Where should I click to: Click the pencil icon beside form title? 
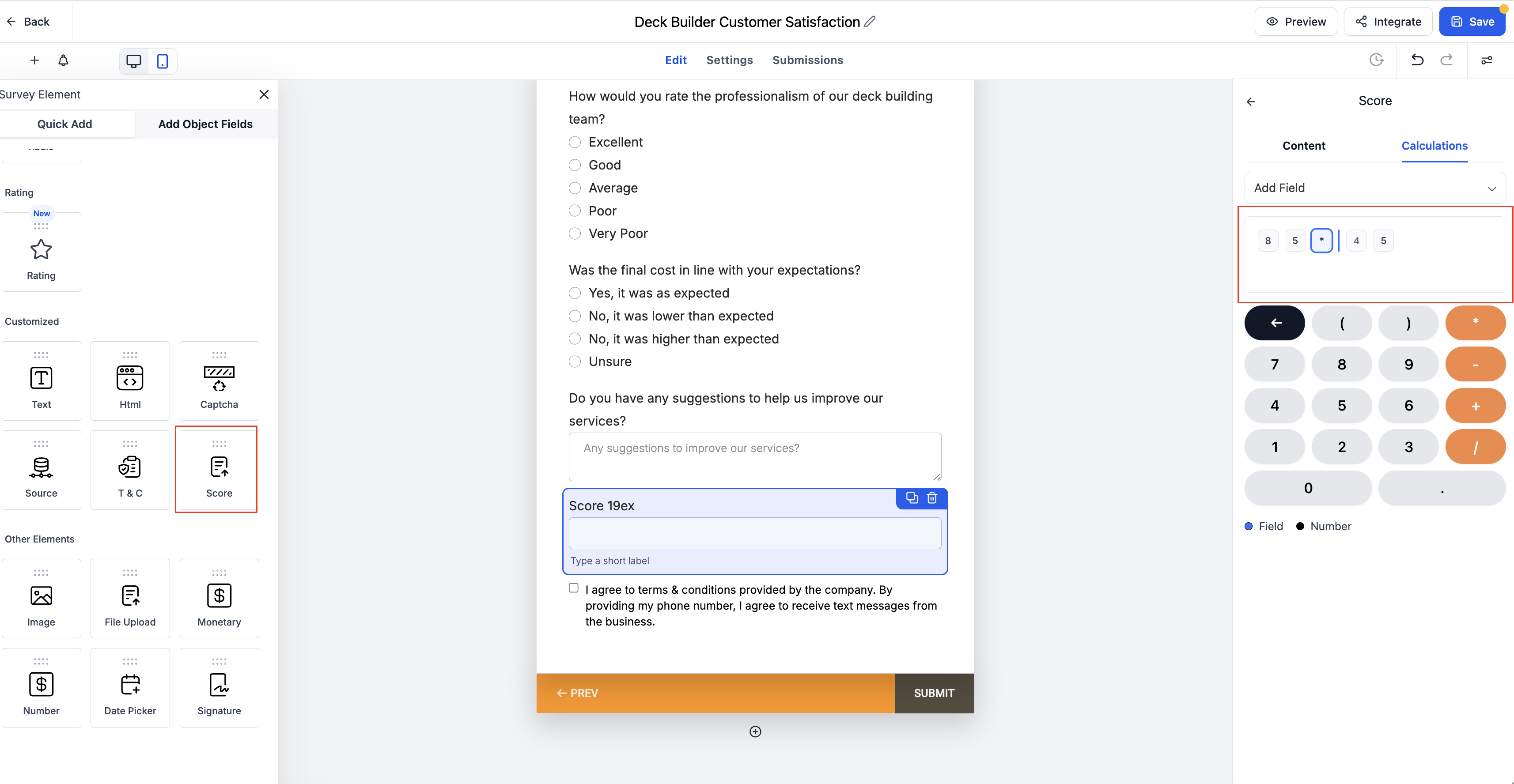[x=871, y=22]
